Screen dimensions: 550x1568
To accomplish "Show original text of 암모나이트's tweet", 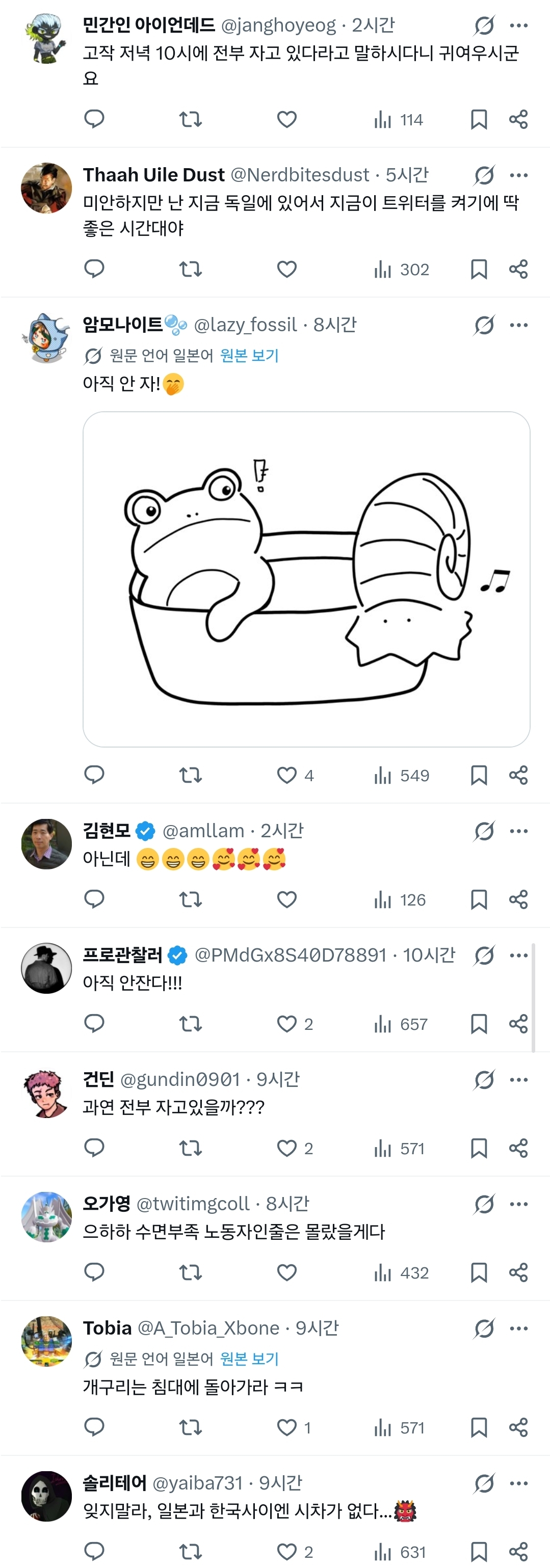I will click(249, 356).
